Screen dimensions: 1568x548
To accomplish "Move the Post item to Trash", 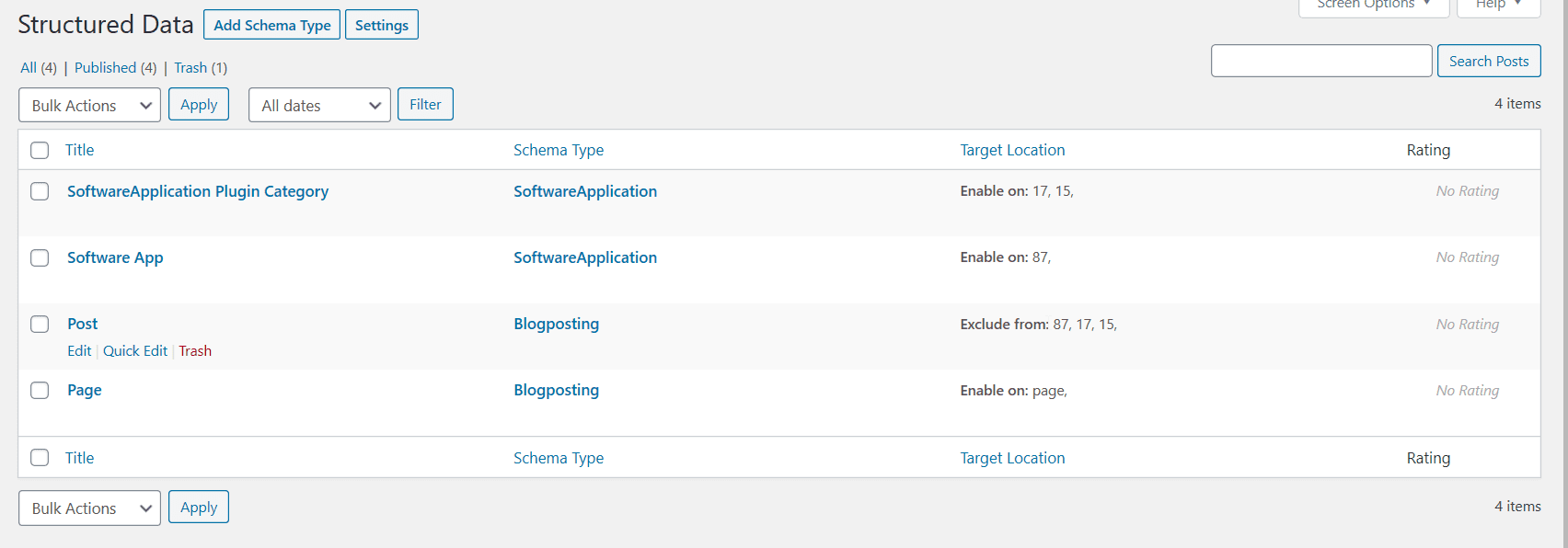I will pyautogui.click(x=195, y=350).
